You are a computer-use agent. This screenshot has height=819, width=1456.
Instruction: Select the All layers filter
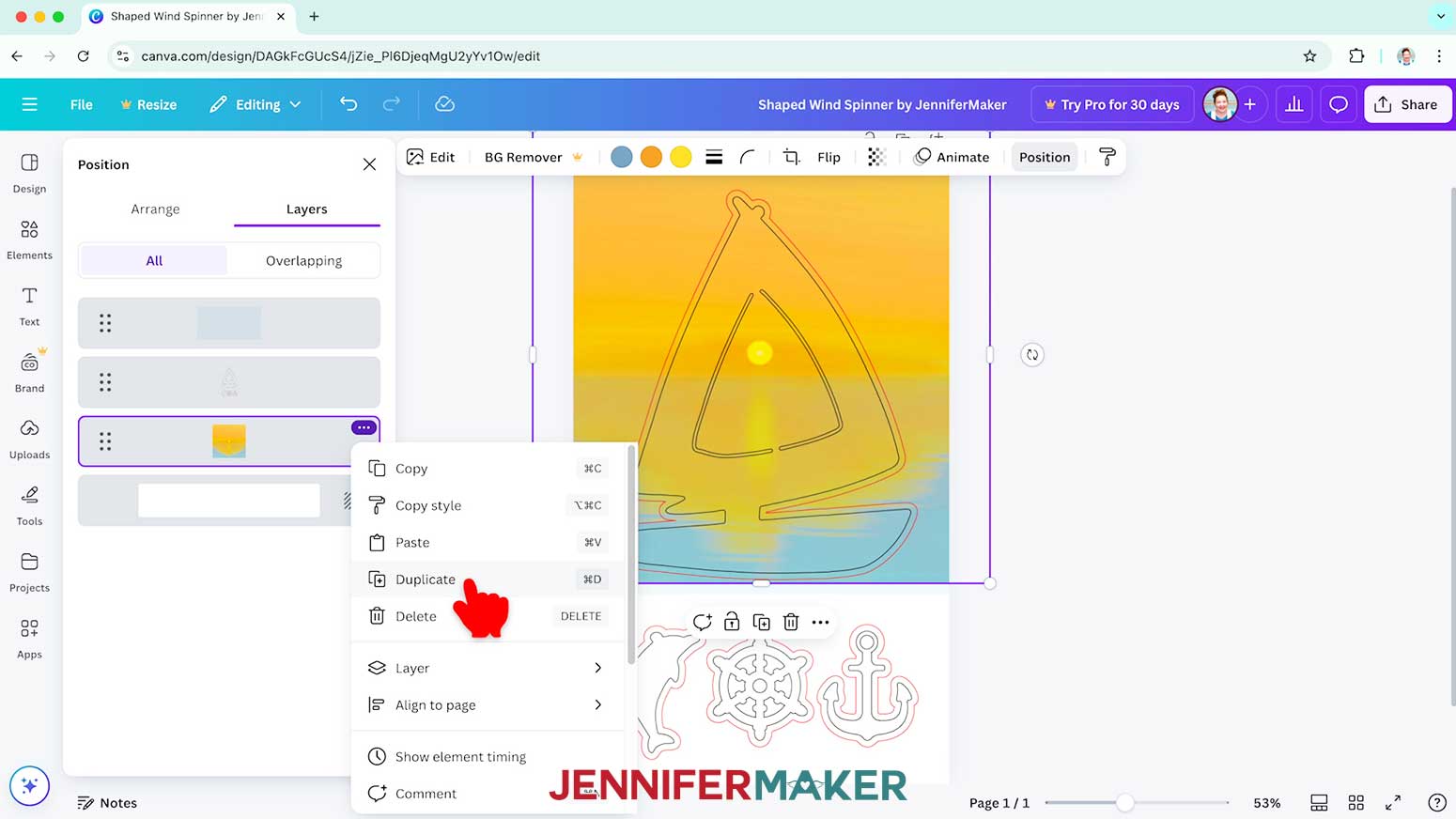click(x=154, y=260)
